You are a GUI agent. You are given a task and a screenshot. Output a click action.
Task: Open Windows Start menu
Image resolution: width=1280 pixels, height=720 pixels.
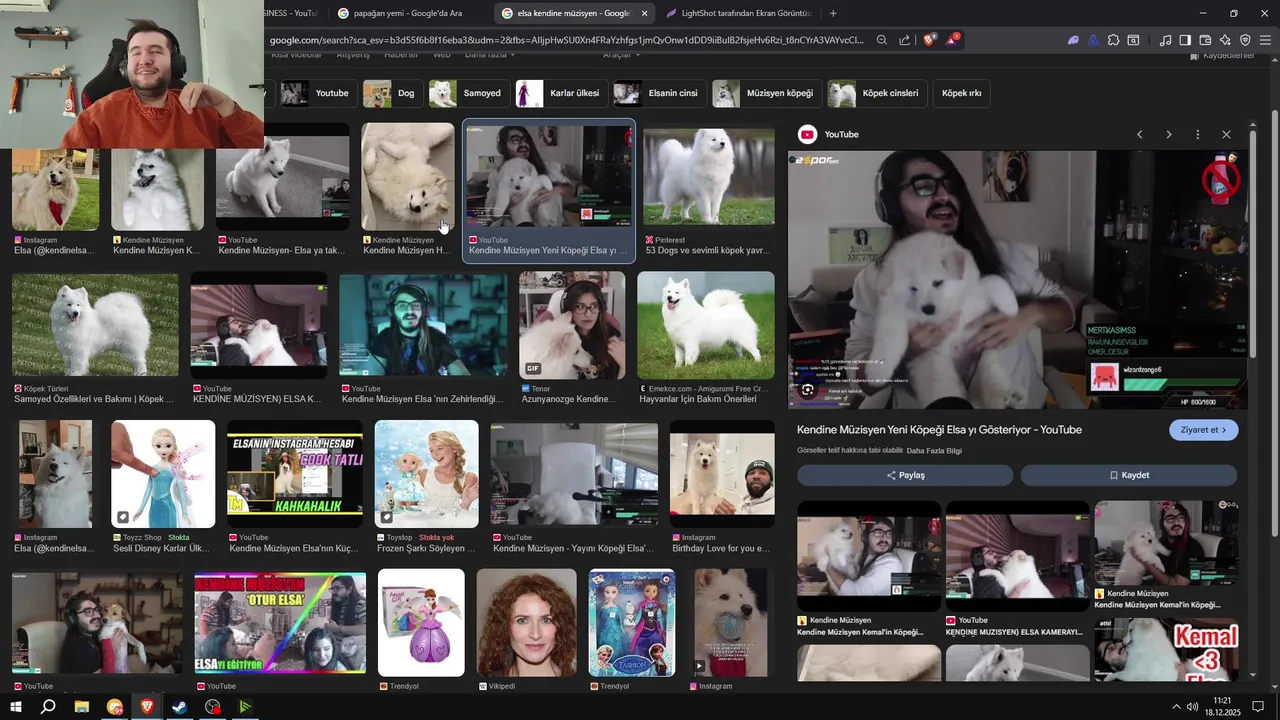(x=16, y=707)
